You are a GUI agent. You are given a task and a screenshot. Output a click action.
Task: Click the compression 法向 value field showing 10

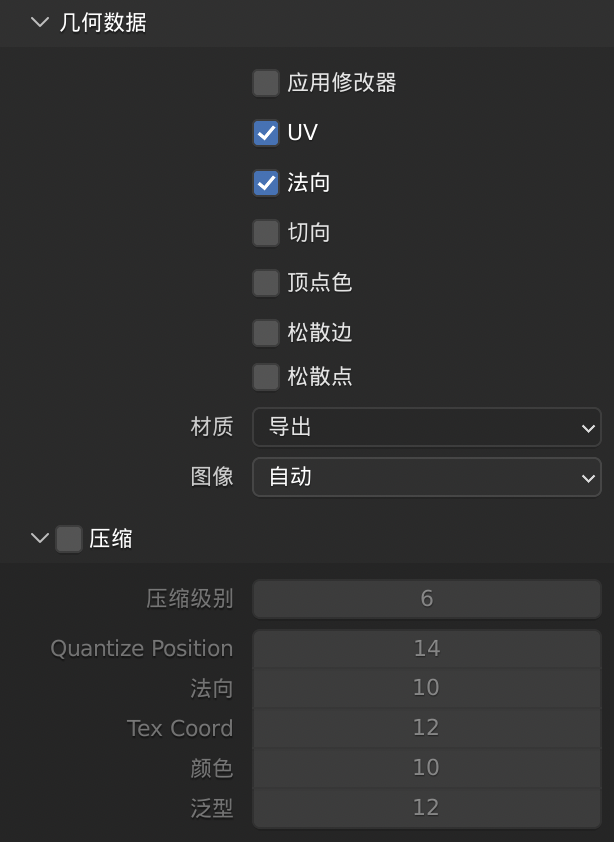[426, 688]
